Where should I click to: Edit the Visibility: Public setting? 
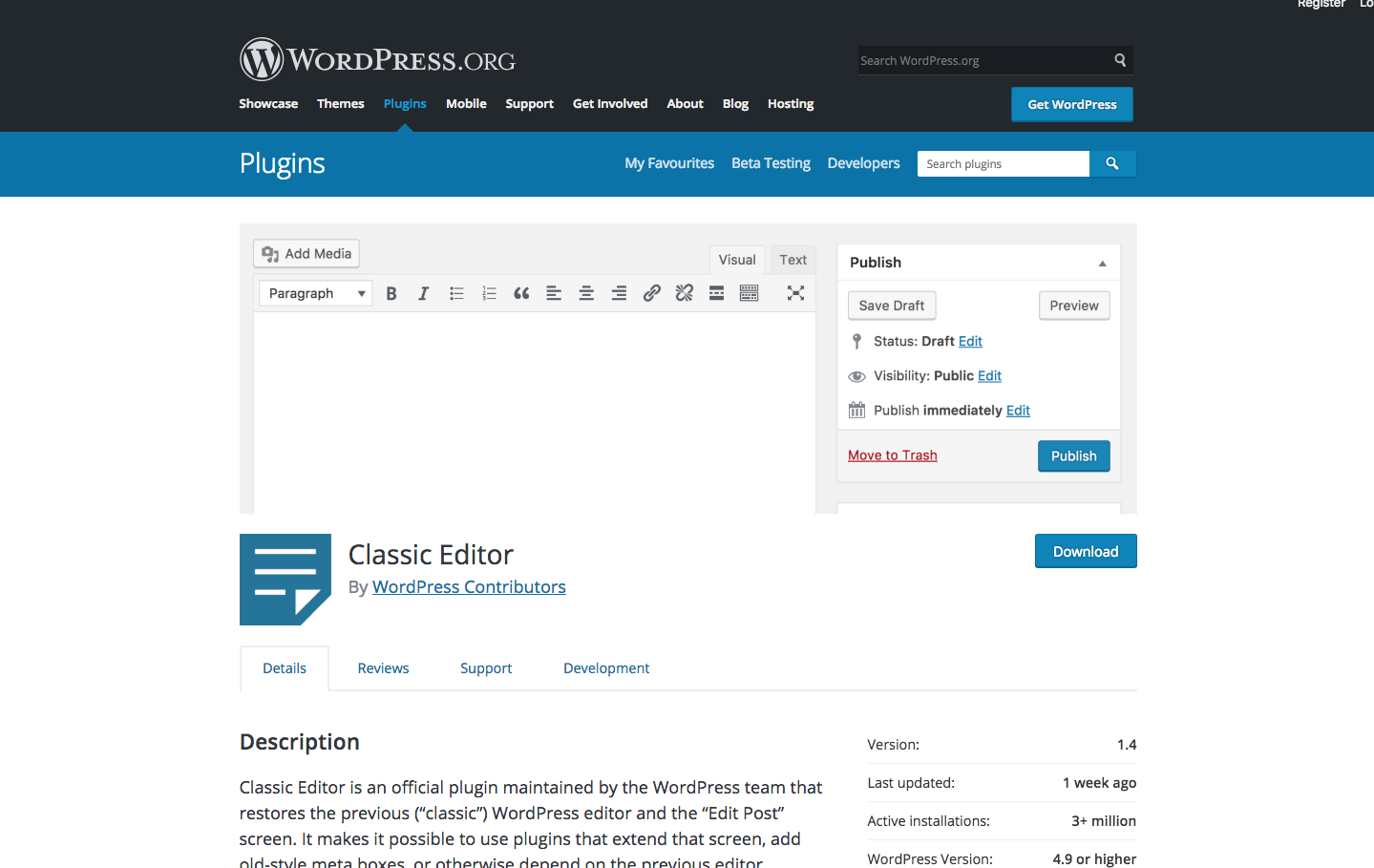tap(989, 375)
